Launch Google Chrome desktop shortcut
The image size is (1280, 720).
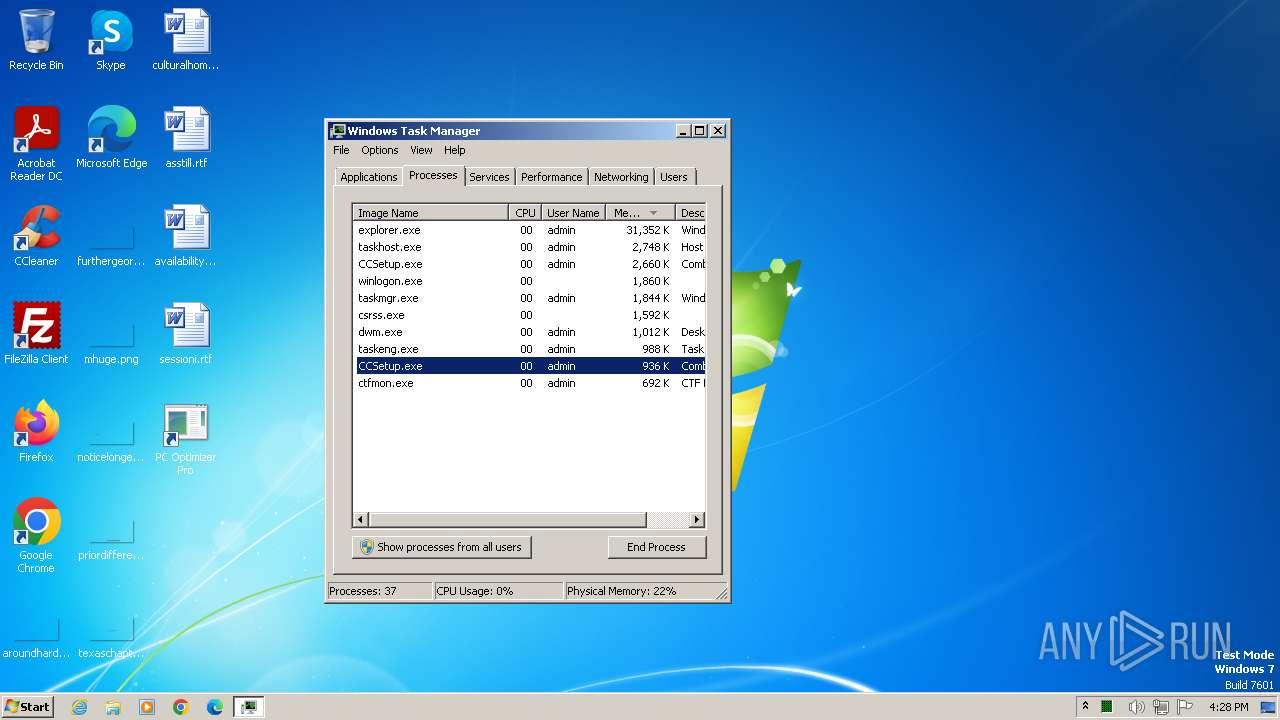pyautogui.click(x=36, y=536)
